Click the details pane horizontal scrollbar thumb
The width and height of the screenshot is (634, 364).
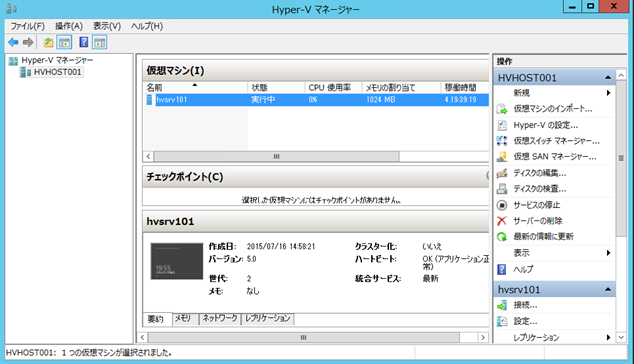pos(304,337)
